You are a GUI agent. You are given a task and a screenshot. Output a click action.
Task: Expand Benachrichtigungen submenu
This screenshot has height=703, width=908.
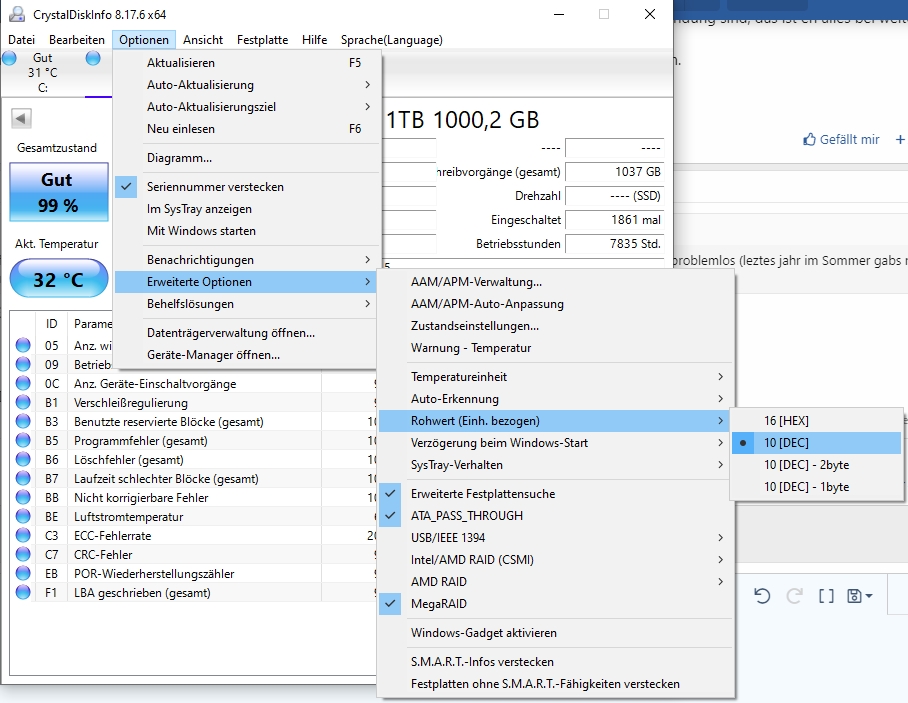coord(246,259)
